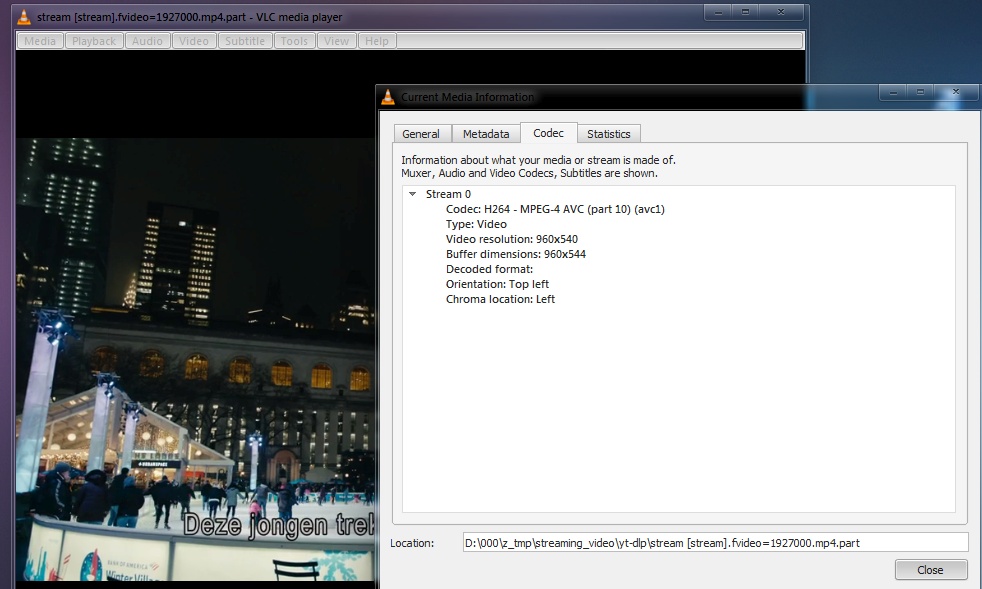Select the Buffer dimensions: 960x544 row

click(515, 254)
